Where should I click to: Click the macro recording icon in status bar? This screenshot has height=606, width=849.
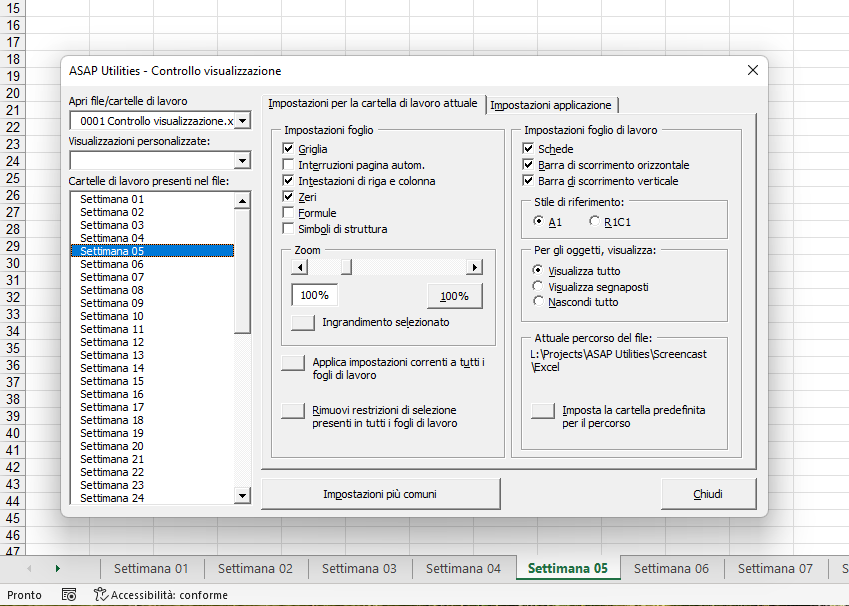point(69,595)
